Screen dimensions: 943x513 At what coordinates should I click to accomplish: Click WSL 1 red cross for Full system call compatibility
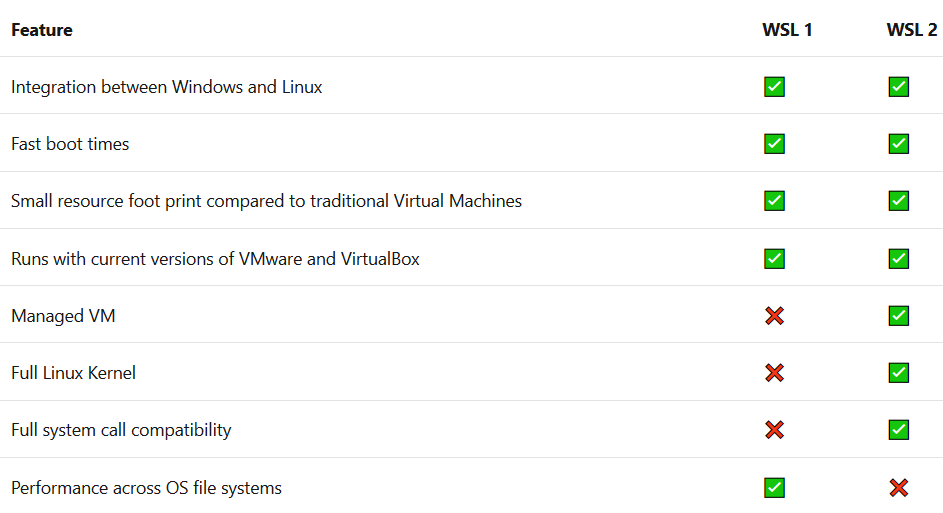[774, 430]
